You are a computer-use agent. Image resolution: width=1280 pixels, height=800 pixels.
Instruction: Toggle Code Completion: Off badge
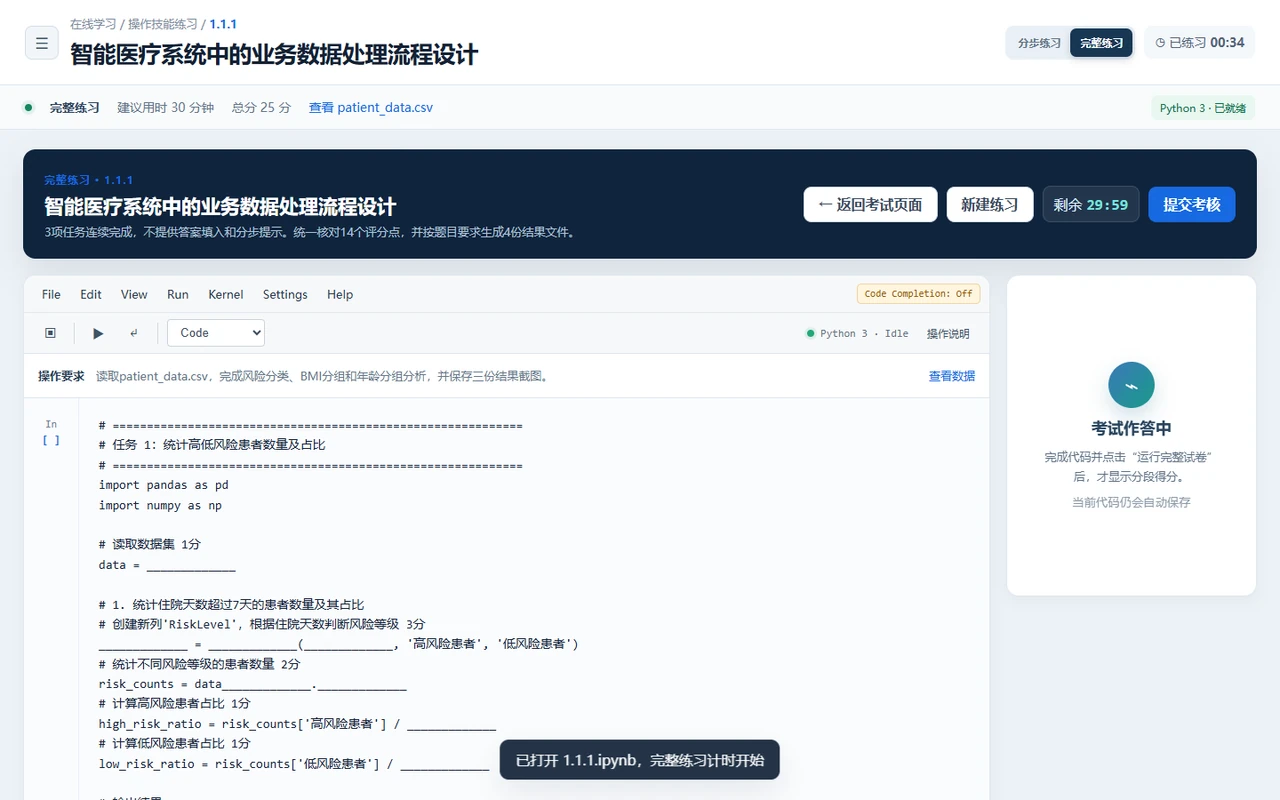click(x=918, y=294)
